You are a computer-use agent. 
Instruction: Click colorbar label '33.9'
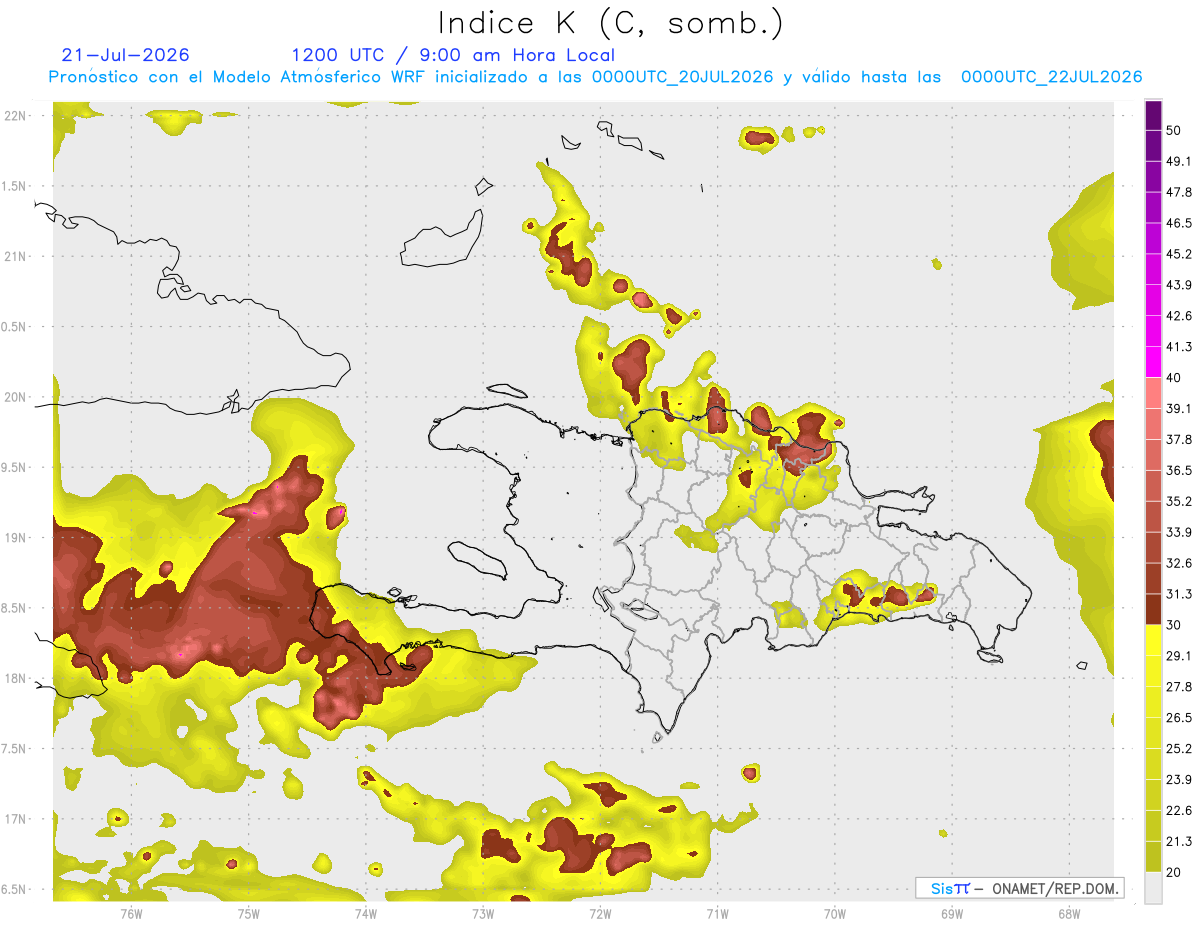[1178, 532]
